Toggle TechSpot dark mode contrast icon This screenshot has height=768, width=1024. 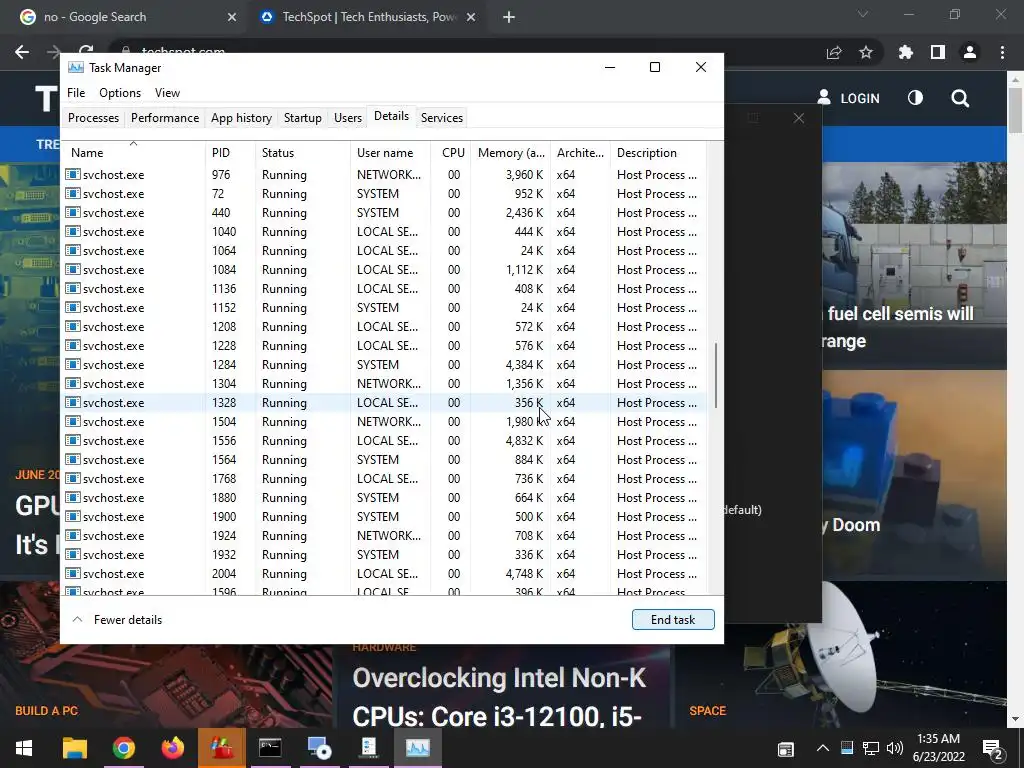[x=916, y=98]
